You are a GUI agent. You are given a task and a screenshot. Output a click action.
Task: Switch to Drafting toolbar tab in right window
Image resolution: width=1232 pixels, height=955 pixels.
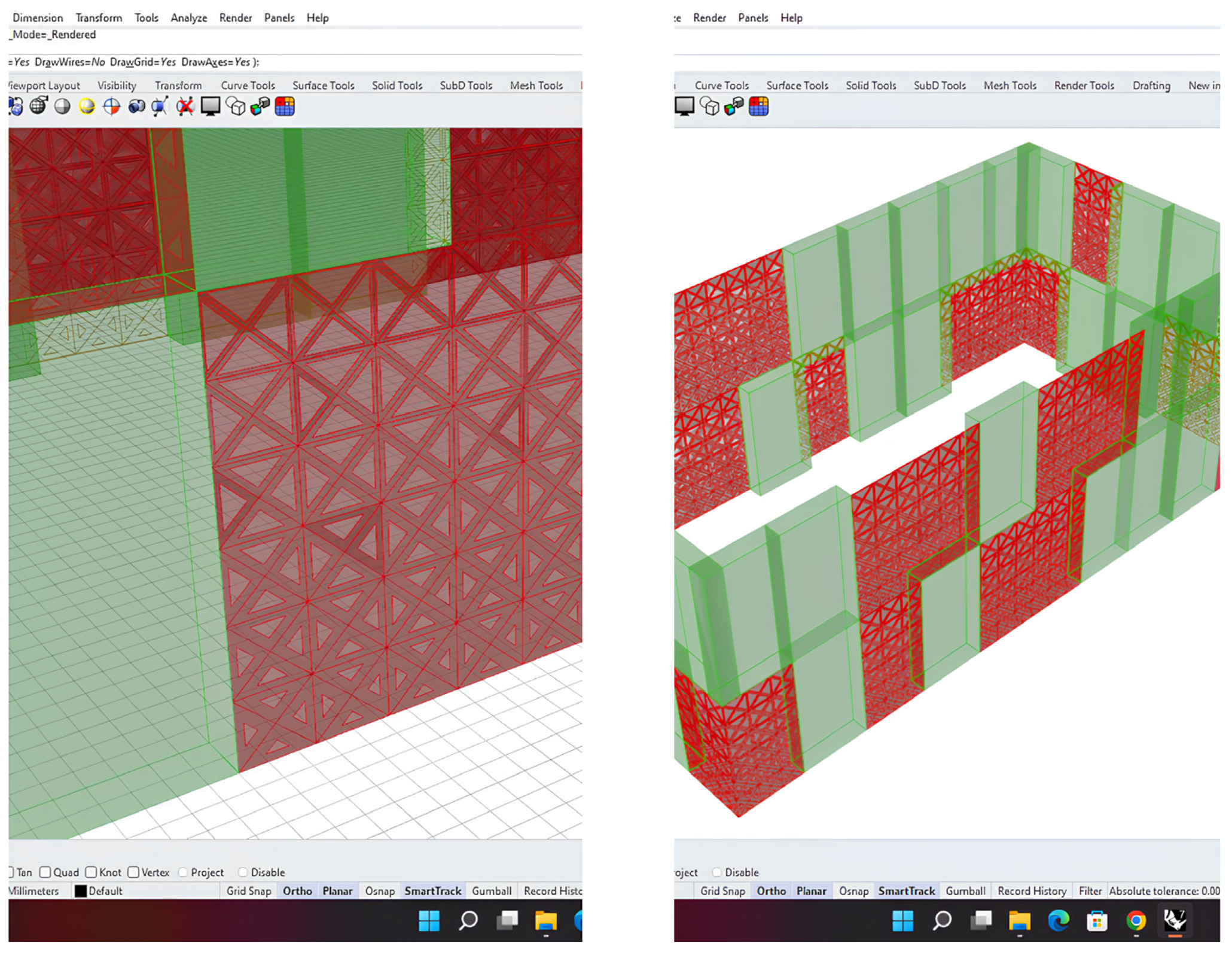click(x=1151, y=86)
